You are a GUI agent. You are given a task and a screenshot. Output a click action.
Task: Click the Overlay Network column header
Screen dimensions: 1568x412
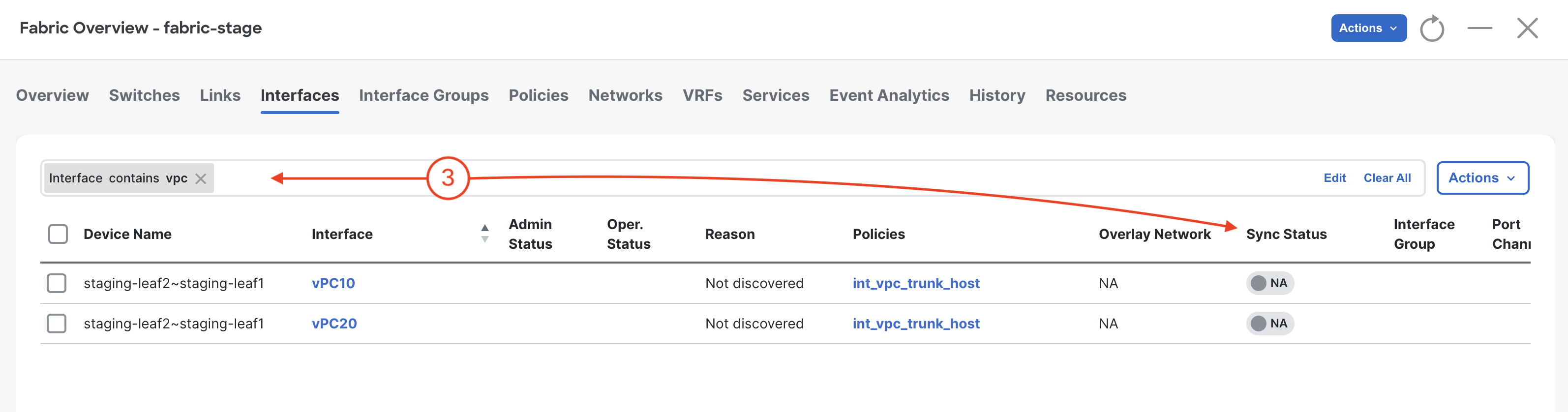point(1154,234)
